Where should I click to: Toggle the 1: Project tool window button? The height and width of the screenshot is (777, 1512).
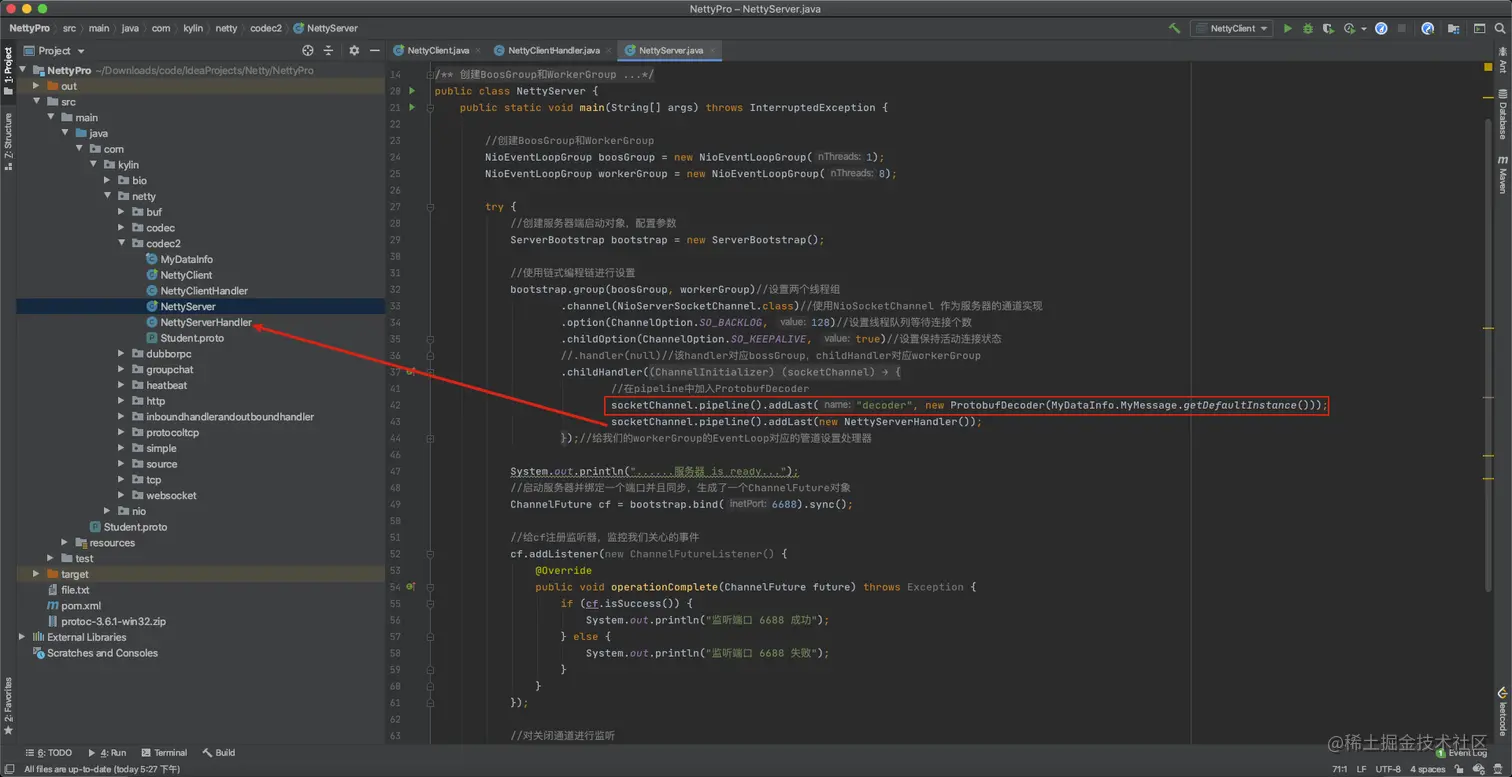tap(8, 71)
